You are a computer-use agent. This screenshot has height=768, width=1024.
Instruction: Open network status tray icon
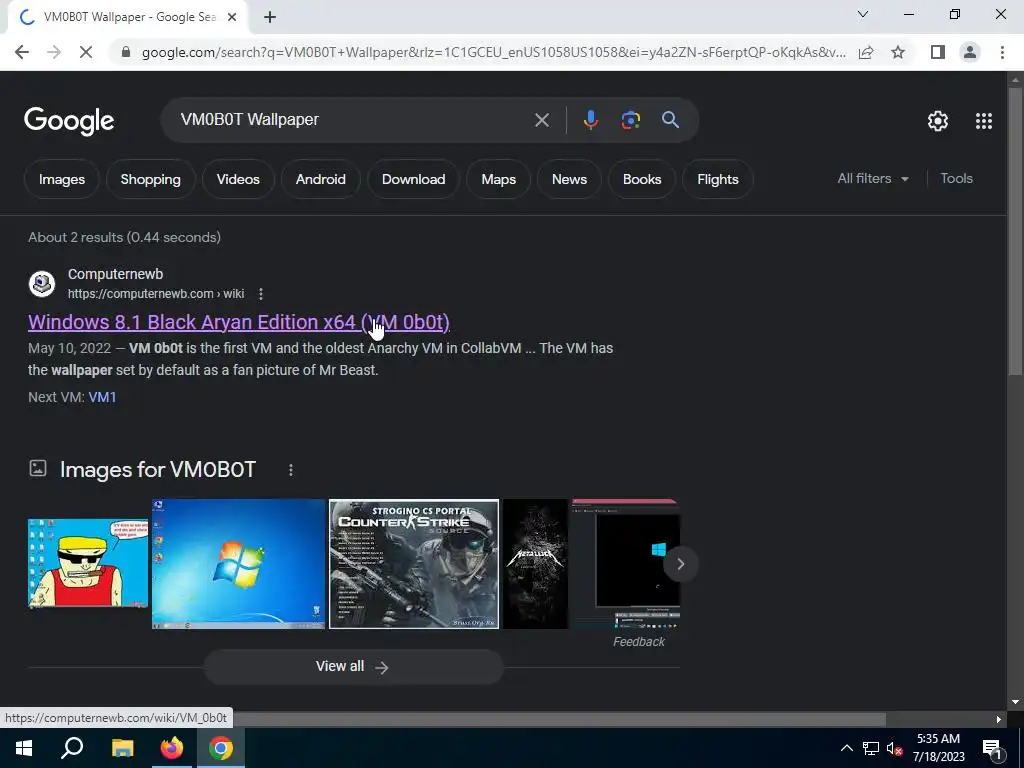(x=871, y=748)
